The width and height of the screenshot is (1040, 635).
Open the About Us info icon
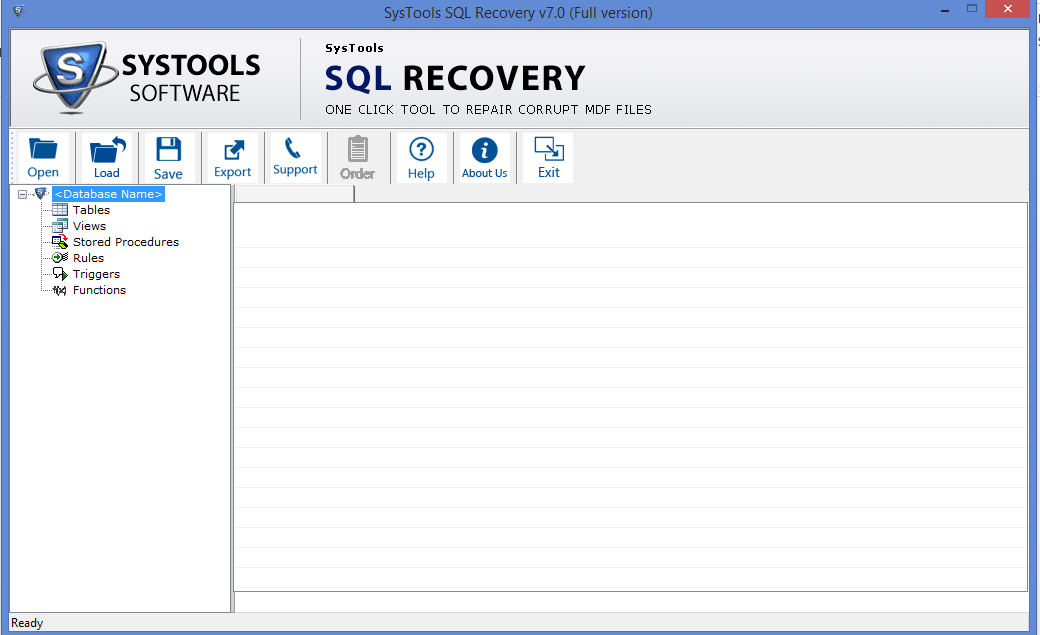484,151
